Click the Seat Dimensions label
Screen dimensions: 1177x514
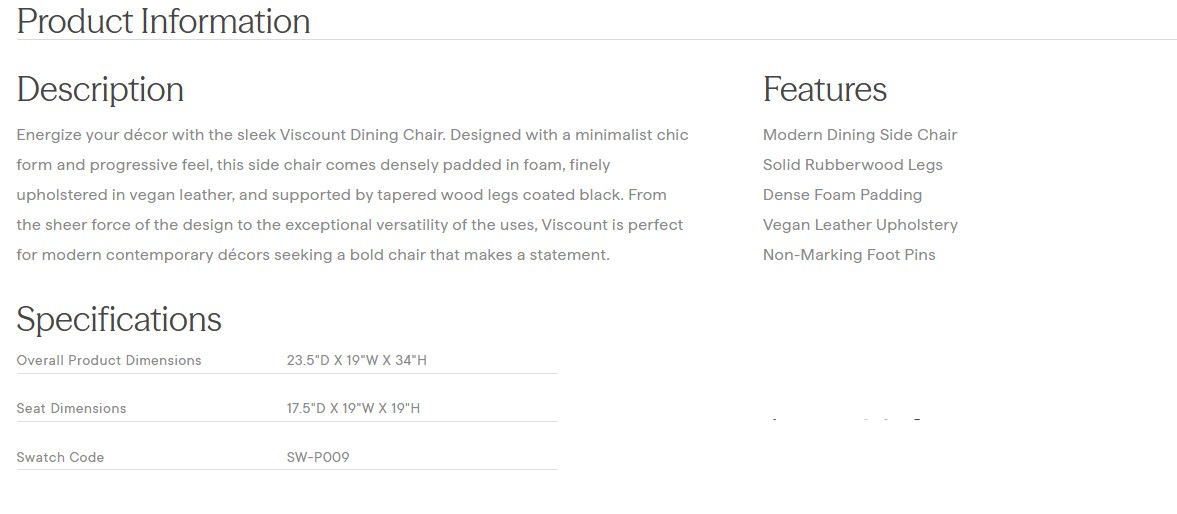click(x=71, y=408)
